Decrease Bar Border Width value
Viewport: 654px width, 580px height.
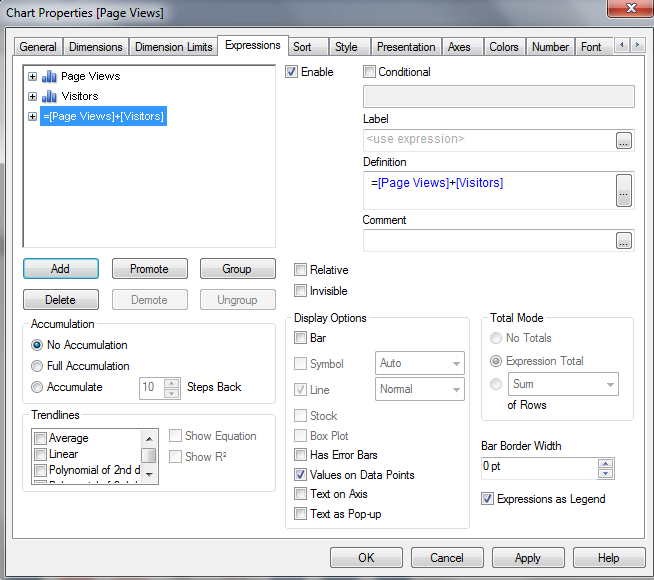[606, 474]
